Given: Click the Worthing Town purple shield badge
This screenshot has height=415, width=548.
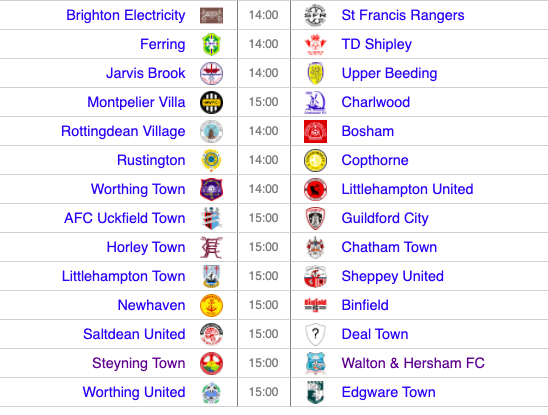Looking at the screenshot, I should pyautogui.click(x=211, y=189).
